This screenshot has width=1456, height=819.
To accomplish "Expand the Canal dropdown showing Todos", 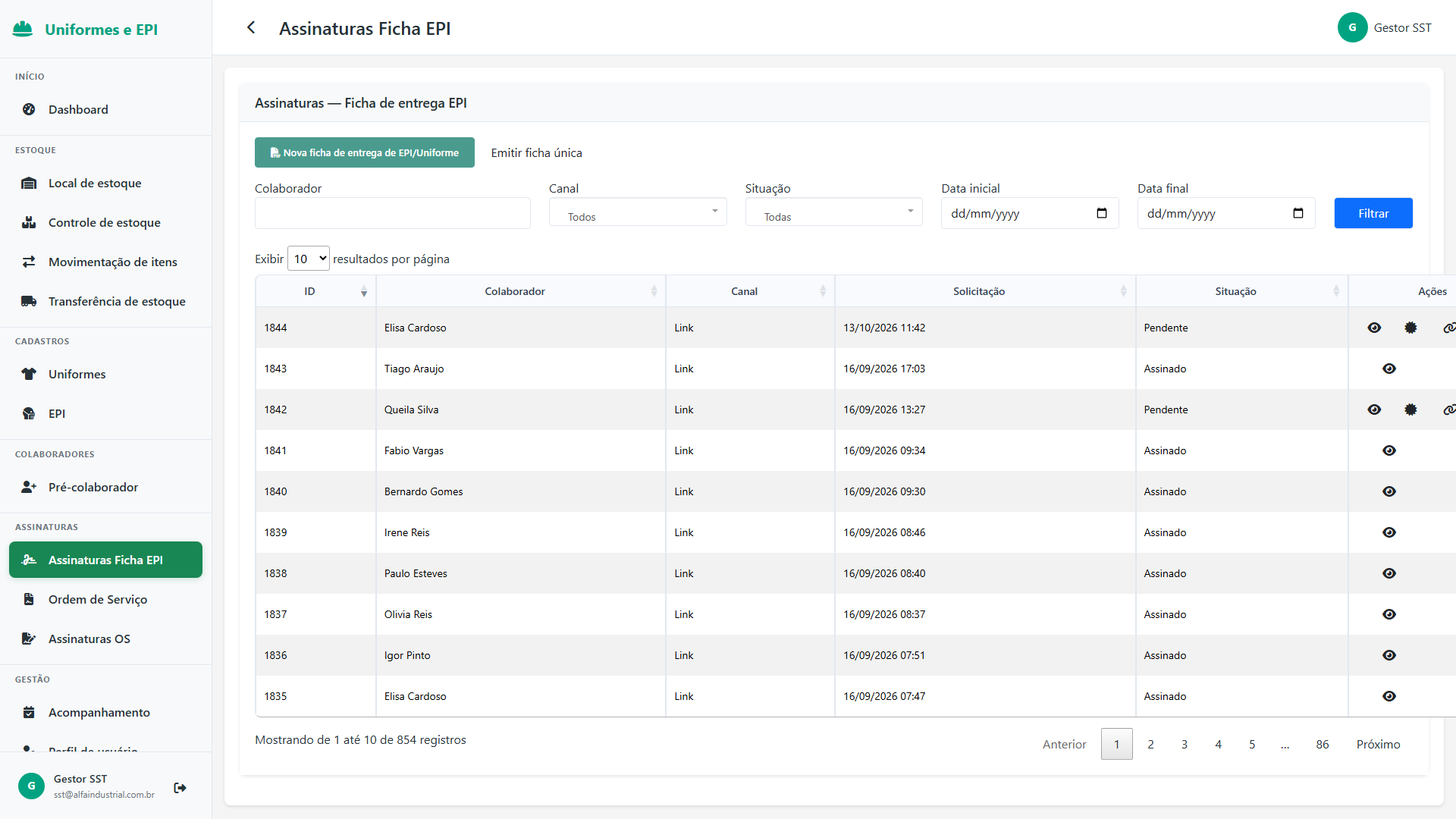I will [638, 212].
